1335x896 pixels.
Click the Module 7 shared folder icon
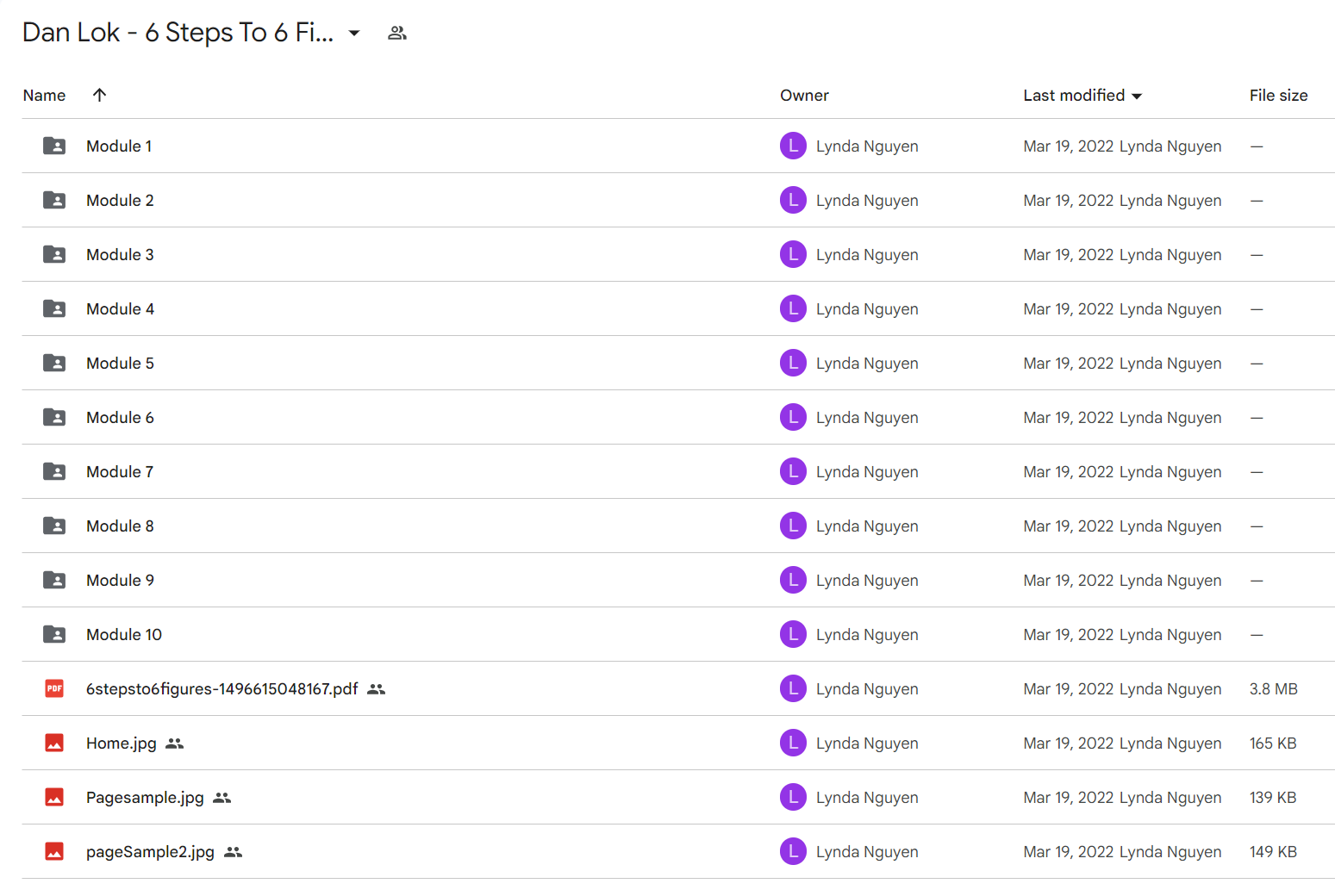(54, 471)
